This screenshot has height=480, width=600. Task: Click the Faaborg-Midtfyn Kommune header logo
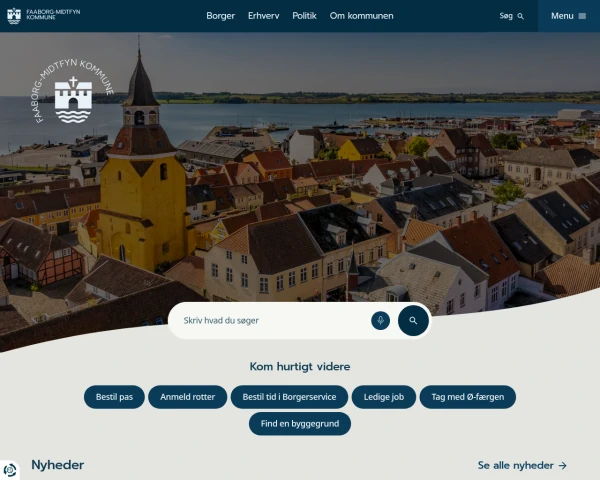[x=44, y=16]
